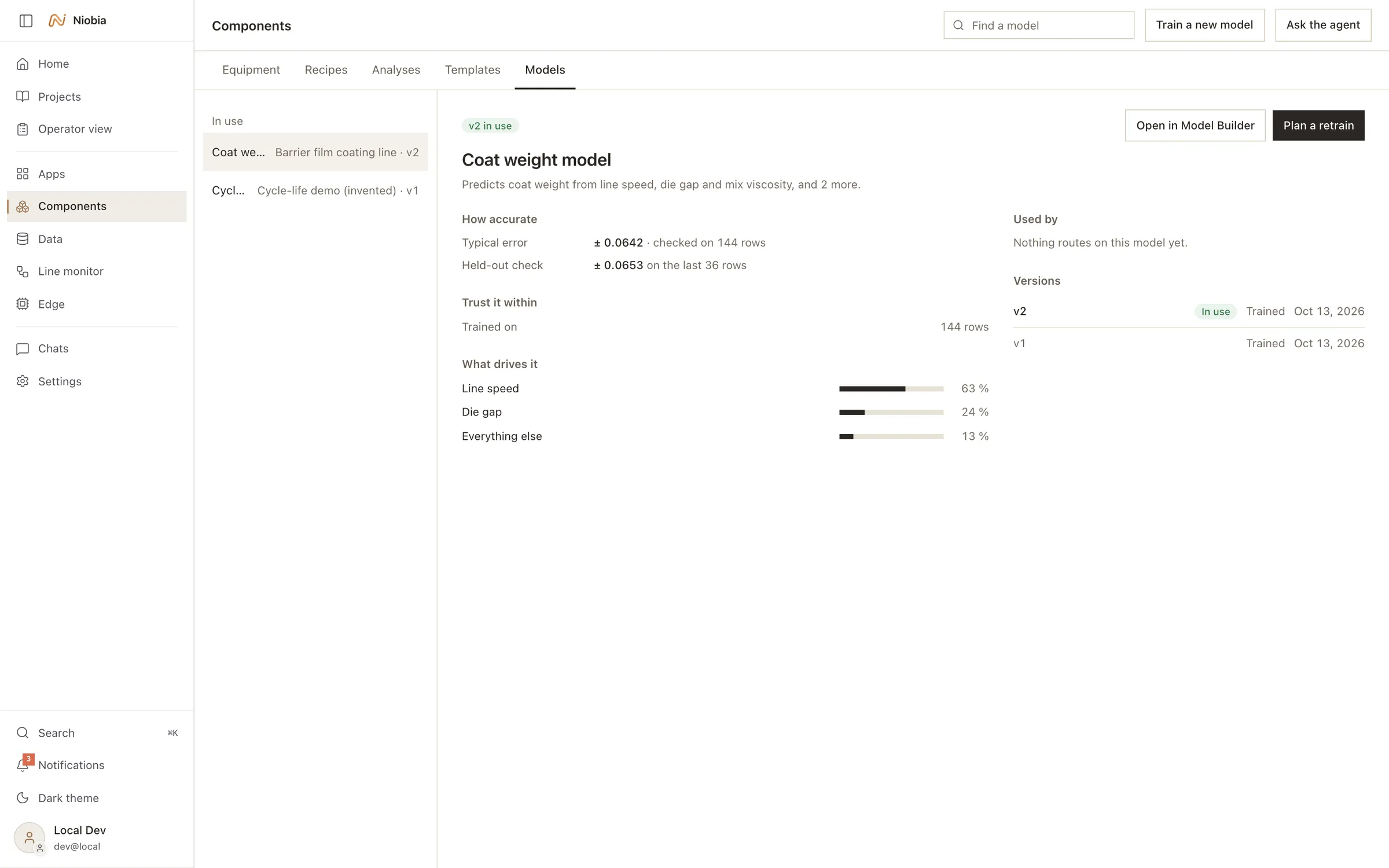Toggle Dark theme

tap(97, 798)
